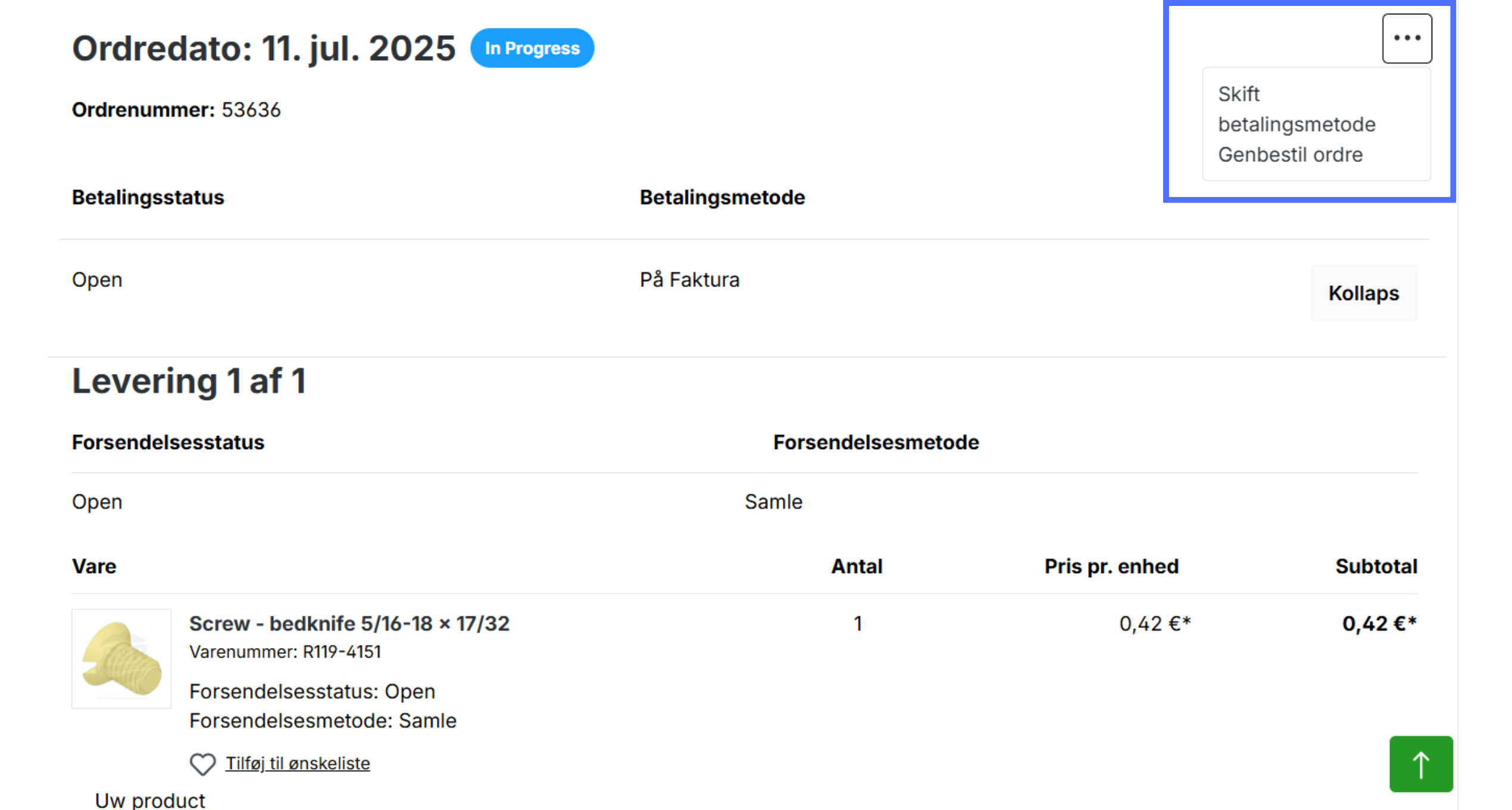Click the yellow screw product thumbnail
The width and height of the screenshot is (1512, 810).
[121, 659]
